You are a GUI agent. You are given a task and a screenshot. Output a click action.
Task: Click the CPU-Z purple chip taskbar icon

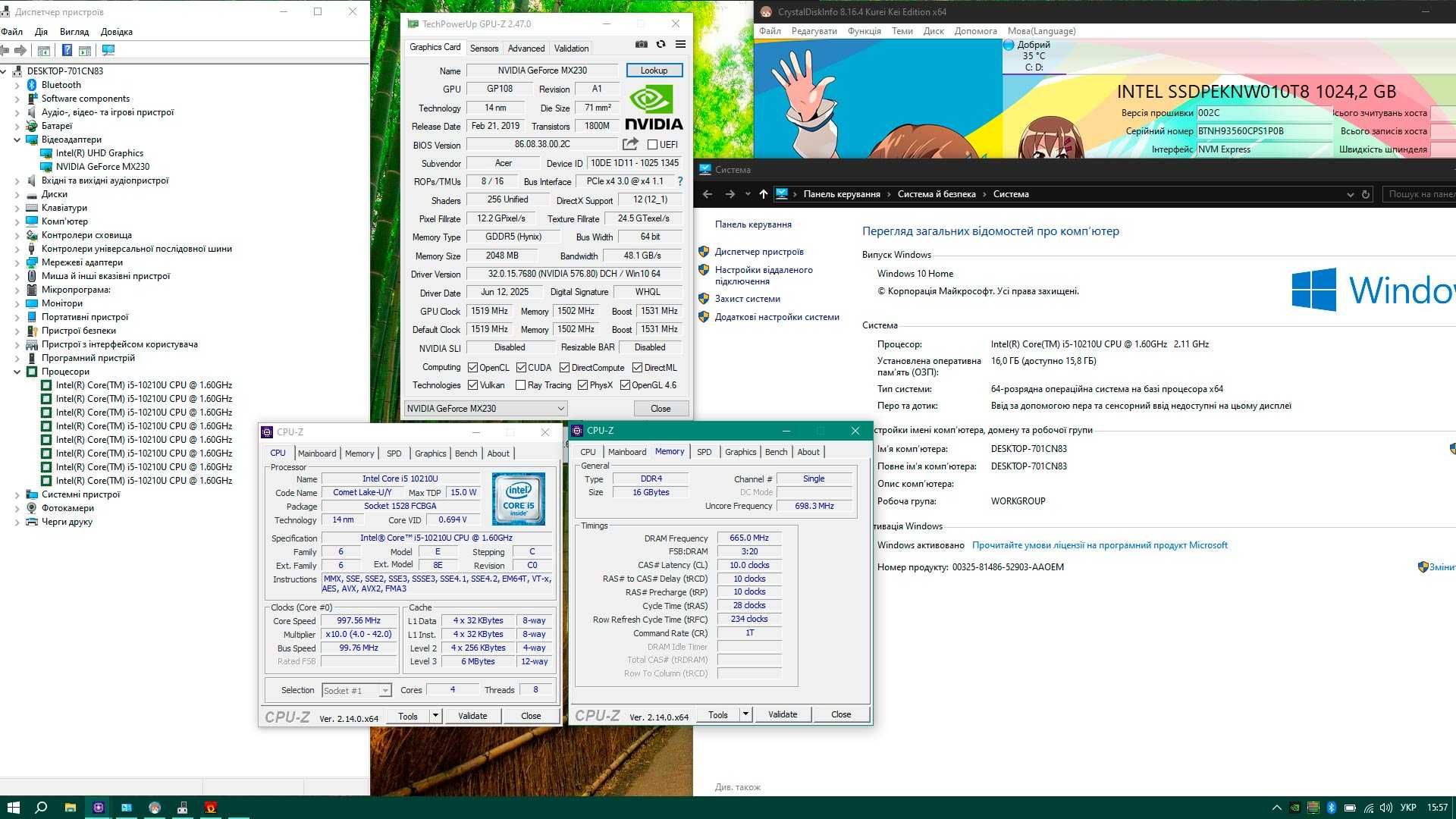coord(99,808)
